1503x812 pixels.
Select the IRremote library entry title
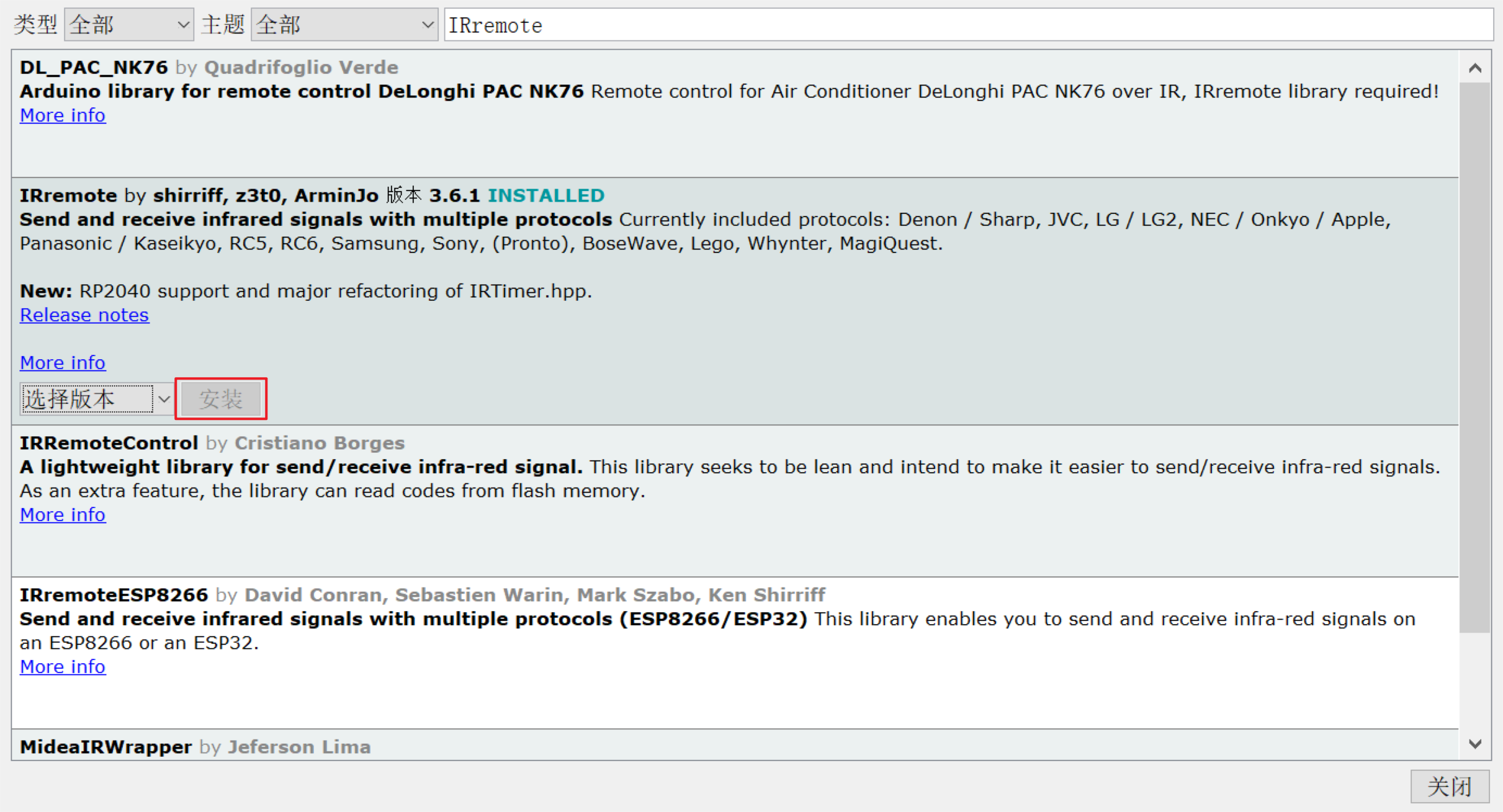pos(68,195)
